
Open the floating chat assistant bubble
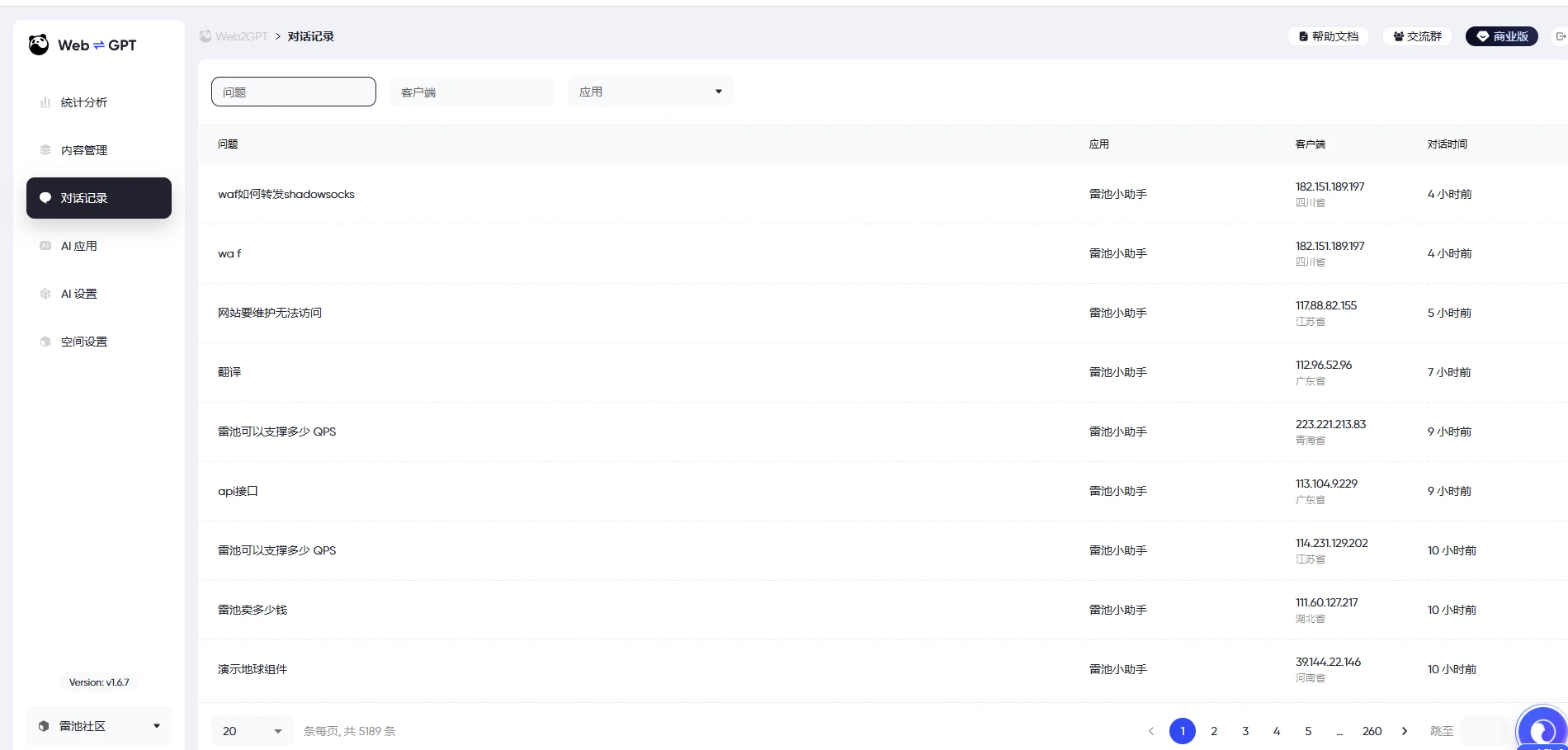(x=1542, y=729)
